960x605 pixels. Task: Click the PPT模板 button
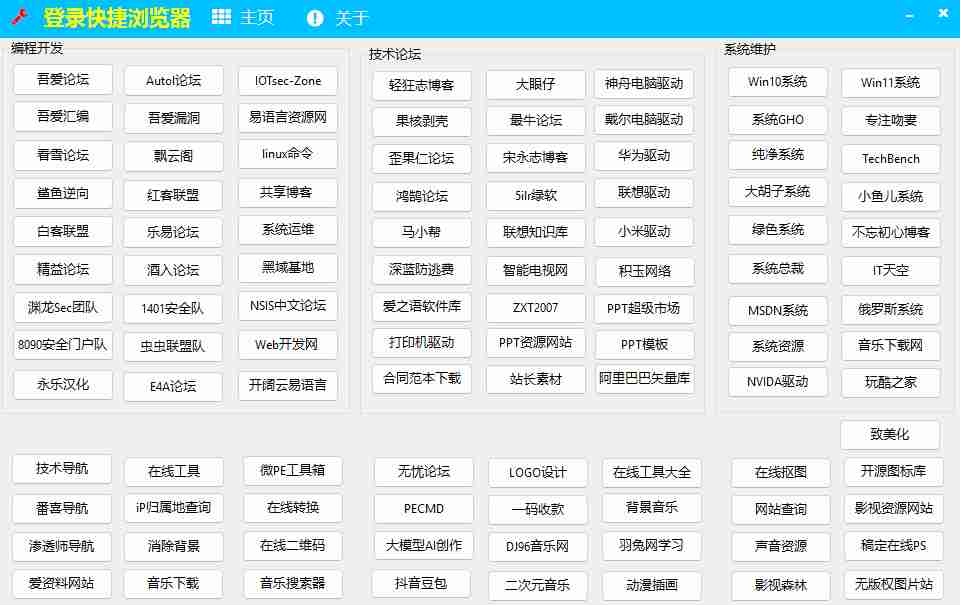645,345
